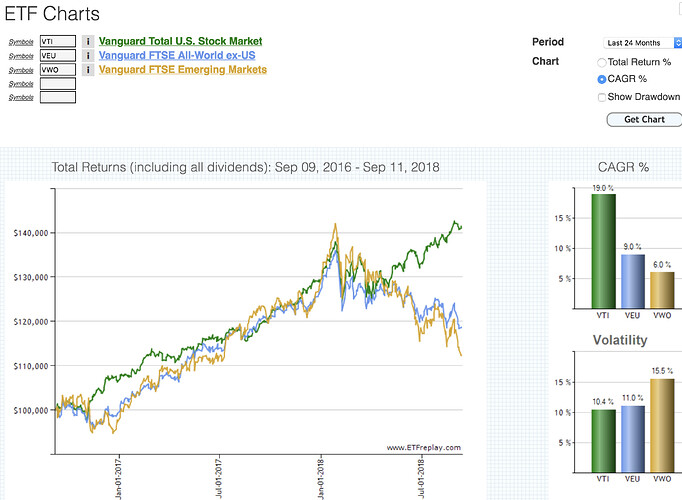
Task: Select the Total Return % radio option
Action: point(602,63)
